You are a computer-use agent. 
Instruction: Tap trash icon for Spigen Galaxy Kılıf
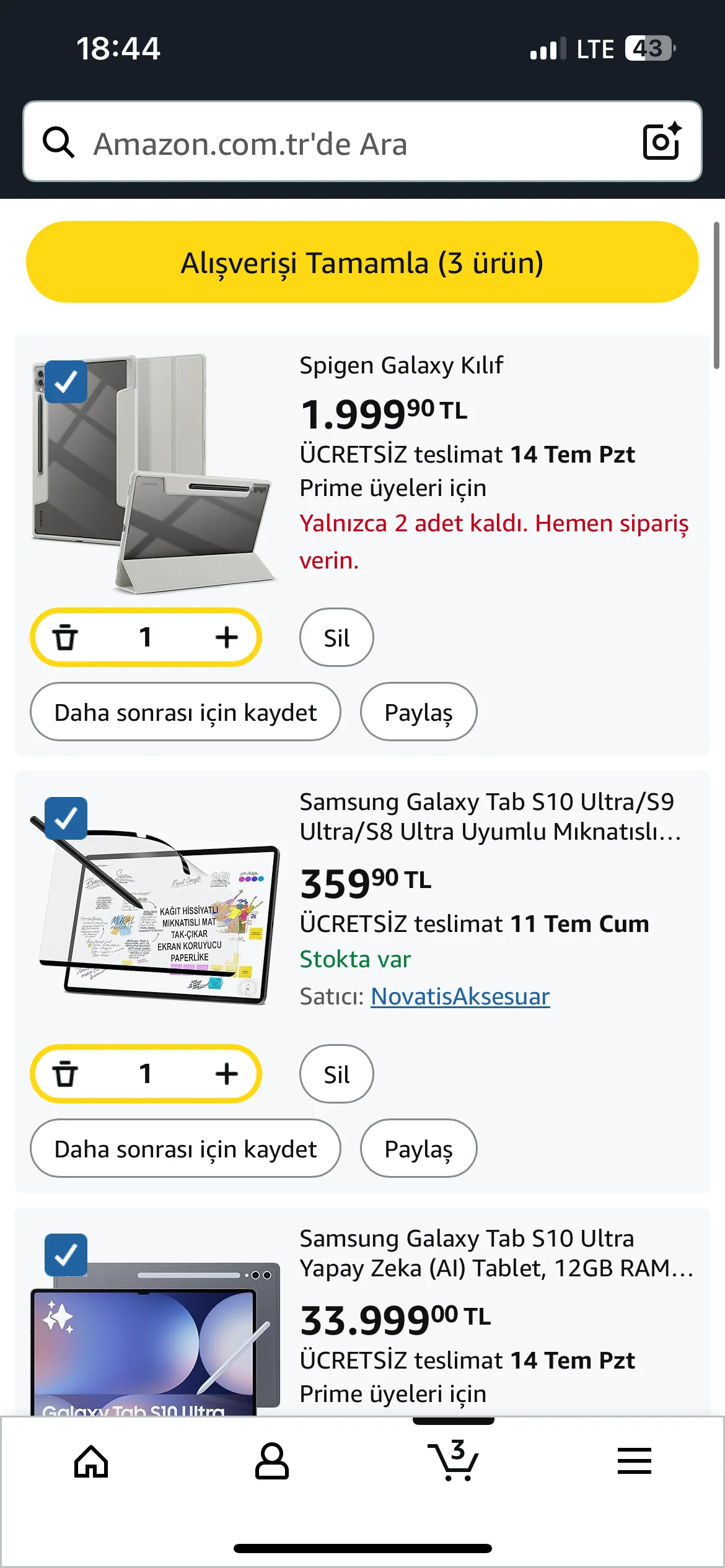coord(65,637)
